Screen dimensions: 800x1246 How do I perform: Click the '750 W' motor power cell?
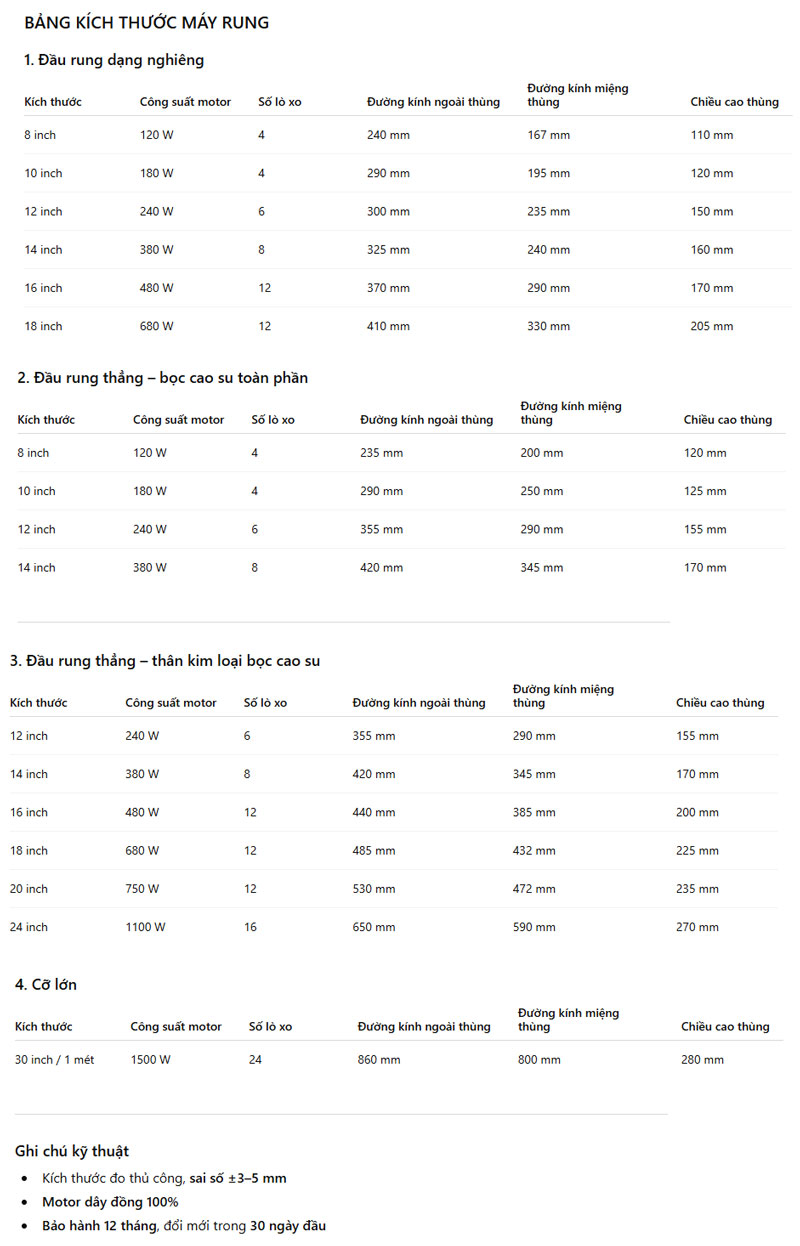(142, 889)
